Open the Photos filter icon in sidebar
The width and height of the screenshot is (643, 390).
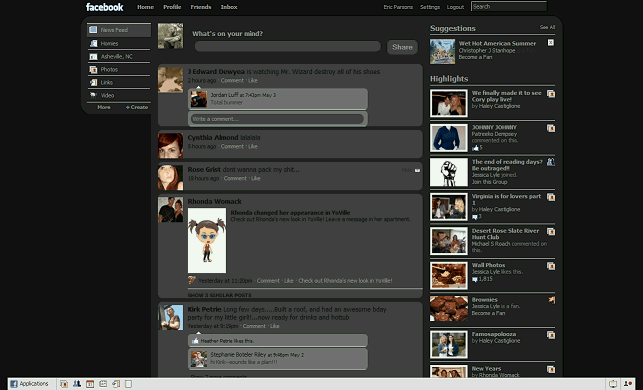[x=93, y=69]
